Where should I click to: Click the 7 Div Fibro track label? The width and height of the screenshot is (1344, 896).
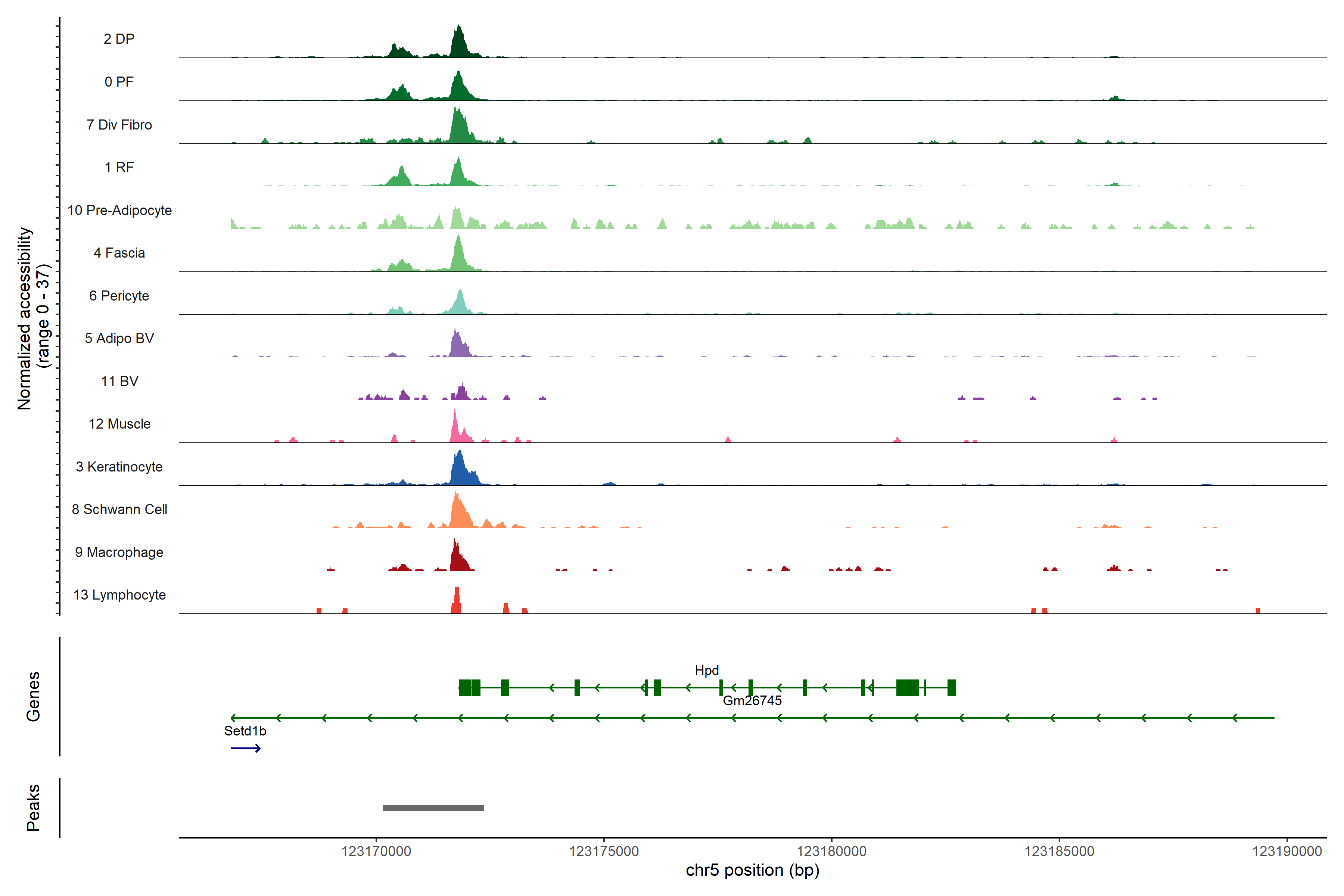coord(119,125)
